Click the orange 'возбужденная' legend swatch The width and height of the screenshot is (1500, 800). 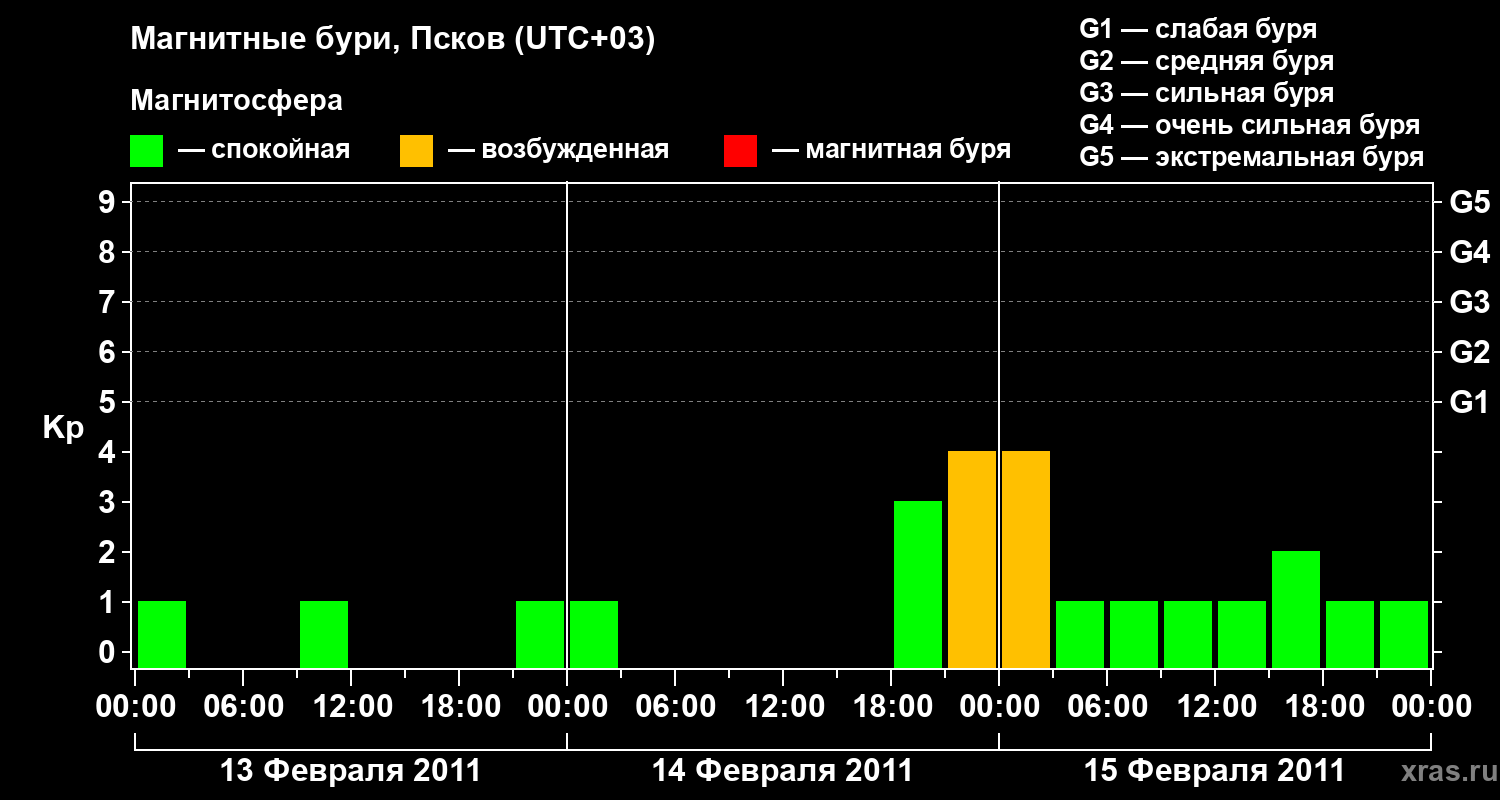tap(416, 151)
